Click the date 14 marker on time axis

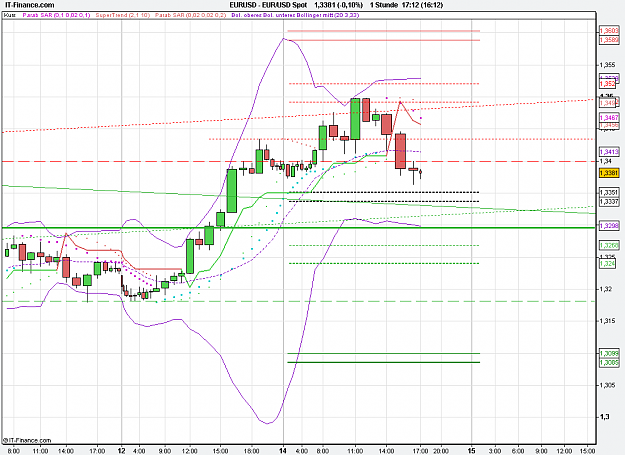pyautogui.click(x=283, y=451)
